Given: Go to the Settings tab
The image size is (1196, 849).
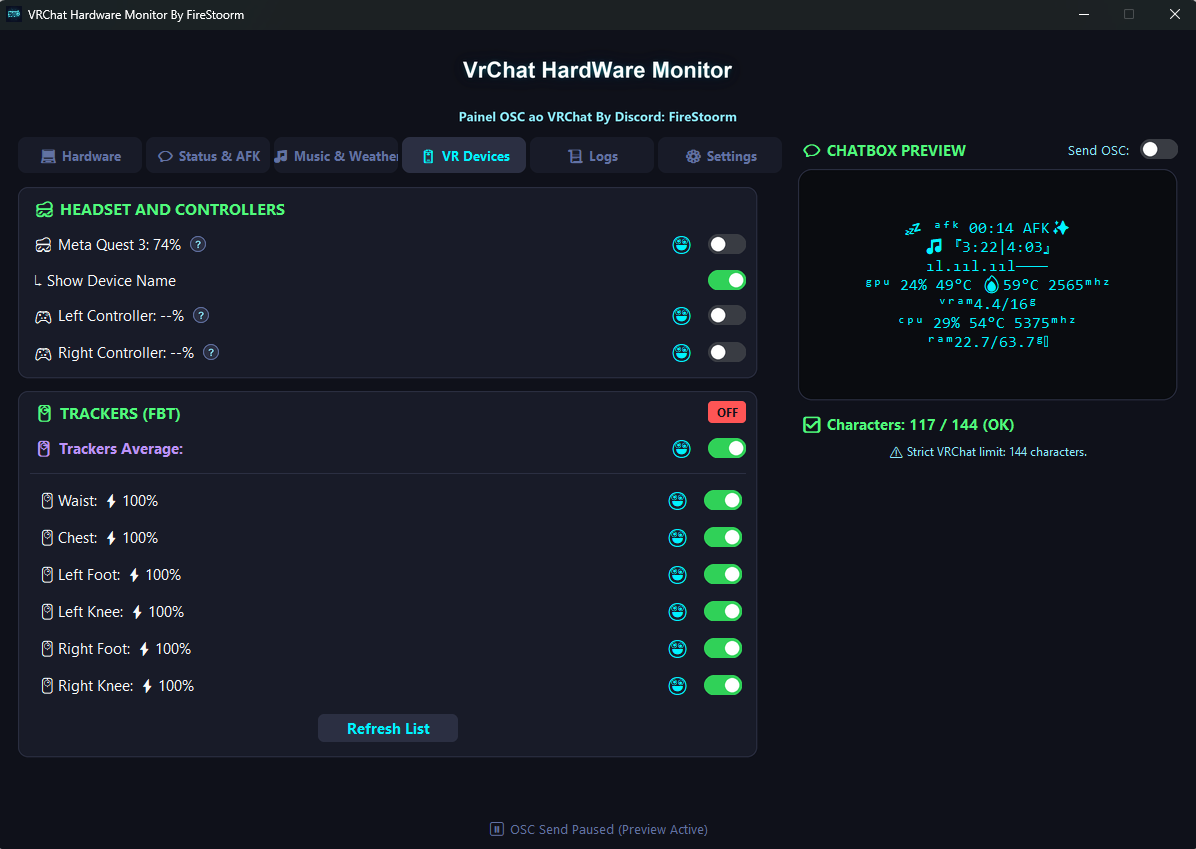Looking at the screenshot, I should point(719,156).
